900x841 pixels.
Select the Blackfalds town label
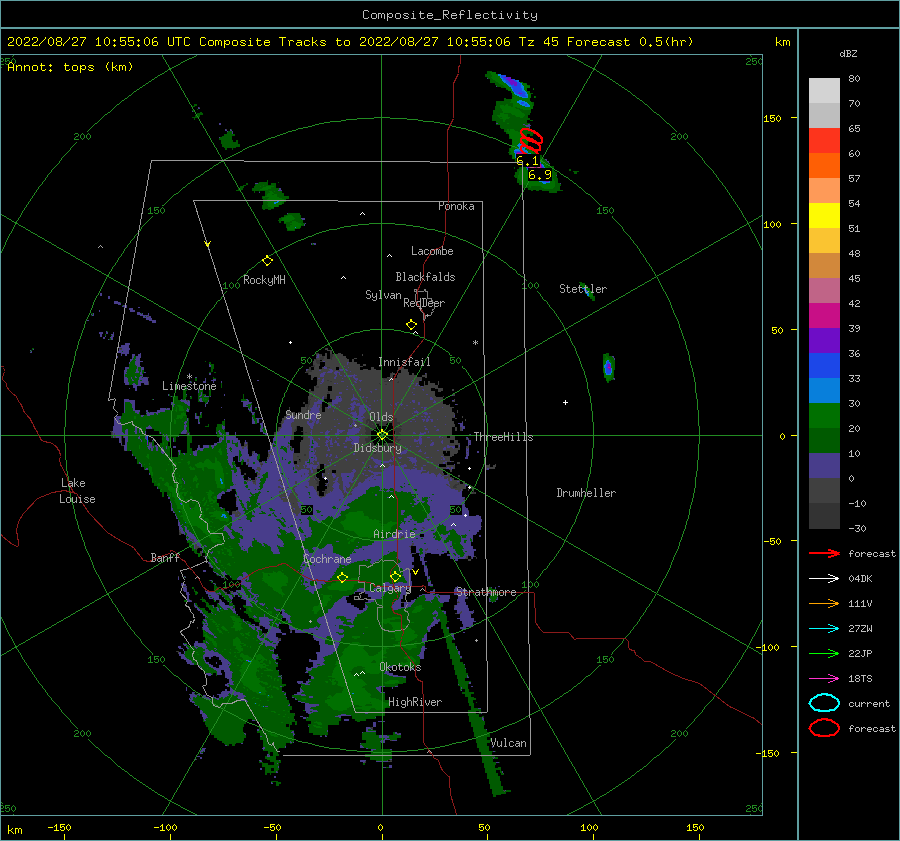pyautogui.click(x=425, y=277)
